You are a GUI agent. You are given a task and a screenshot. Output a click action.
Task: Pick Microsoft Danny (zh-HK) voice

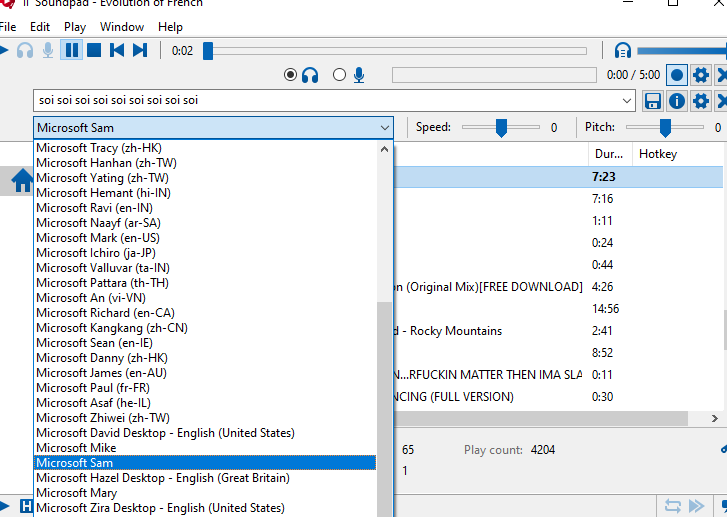click(205, 358)
